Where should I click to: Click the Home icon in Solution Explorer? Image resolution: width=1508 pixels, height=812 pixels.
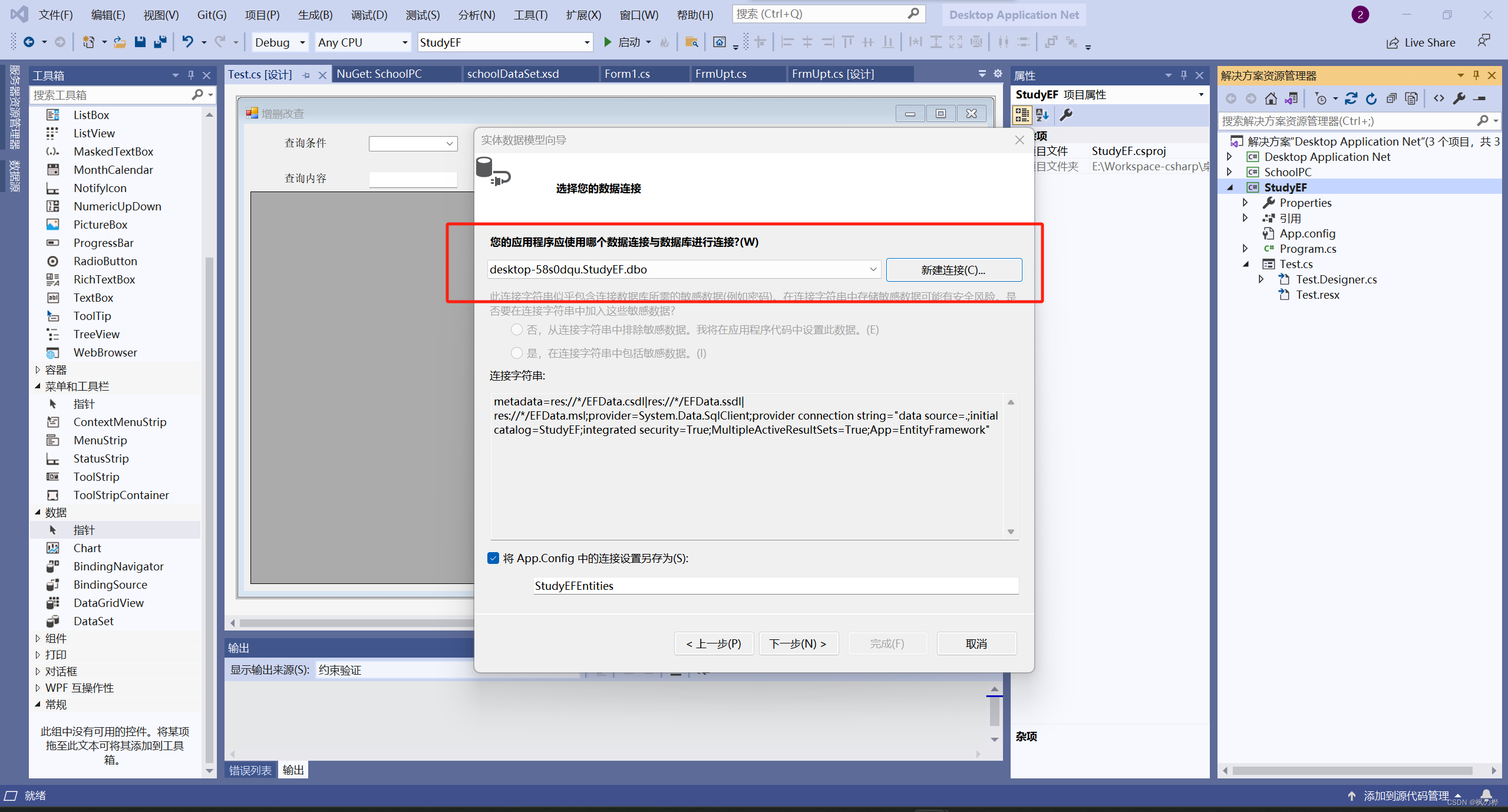pyautogui.click(x=1271, y=98)
